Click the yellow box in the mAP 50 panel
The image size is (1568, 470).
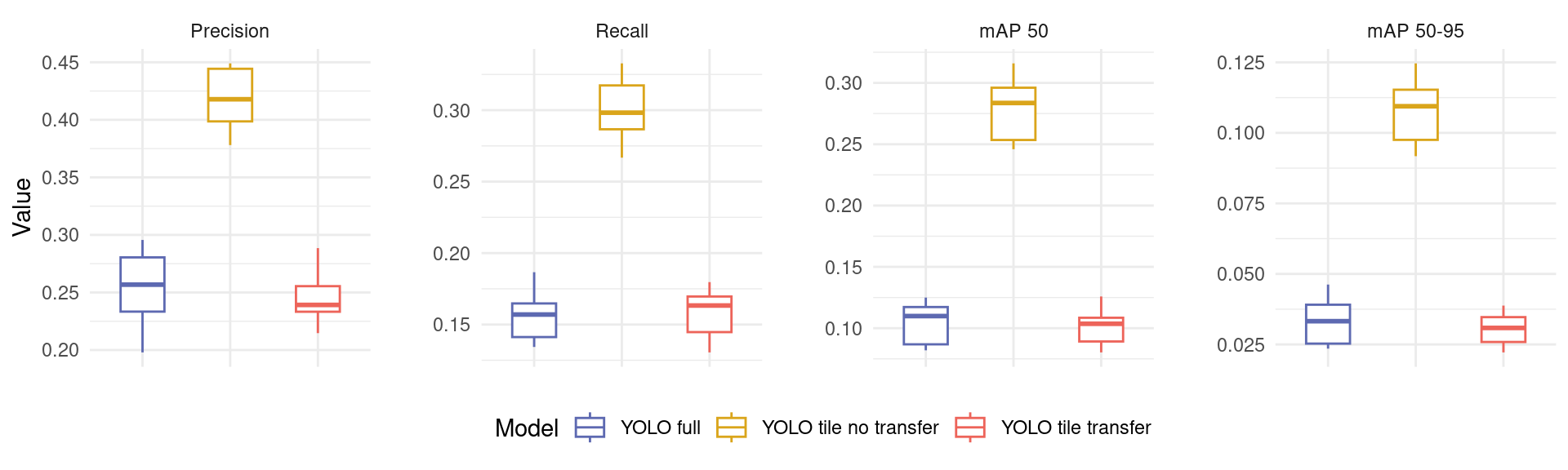click(1013, 113)
